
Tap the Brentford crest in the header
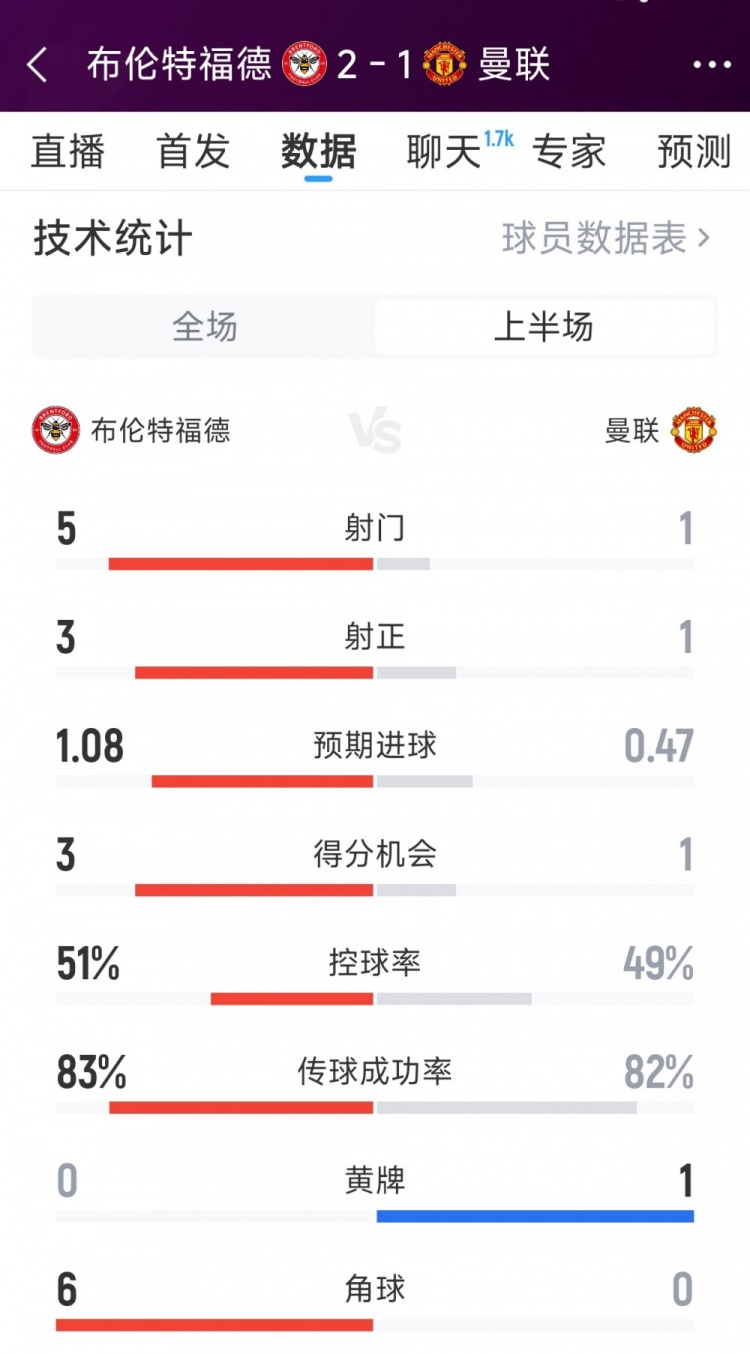tap(305, 65)
